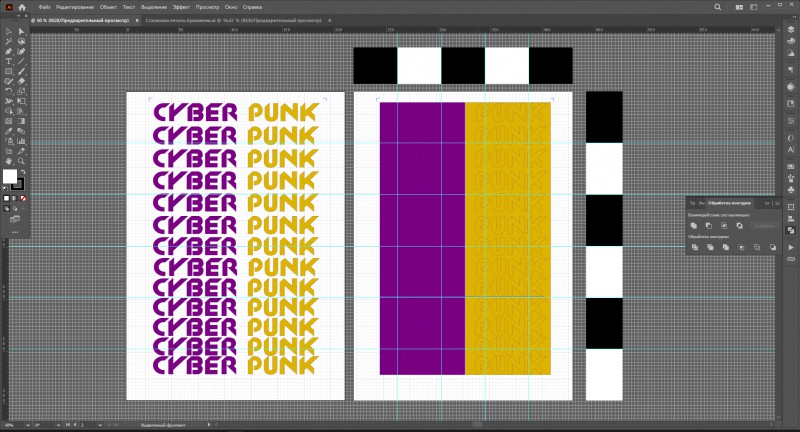Open the Объект menu
The image size is (800, 432).
(x=108, y=7)
